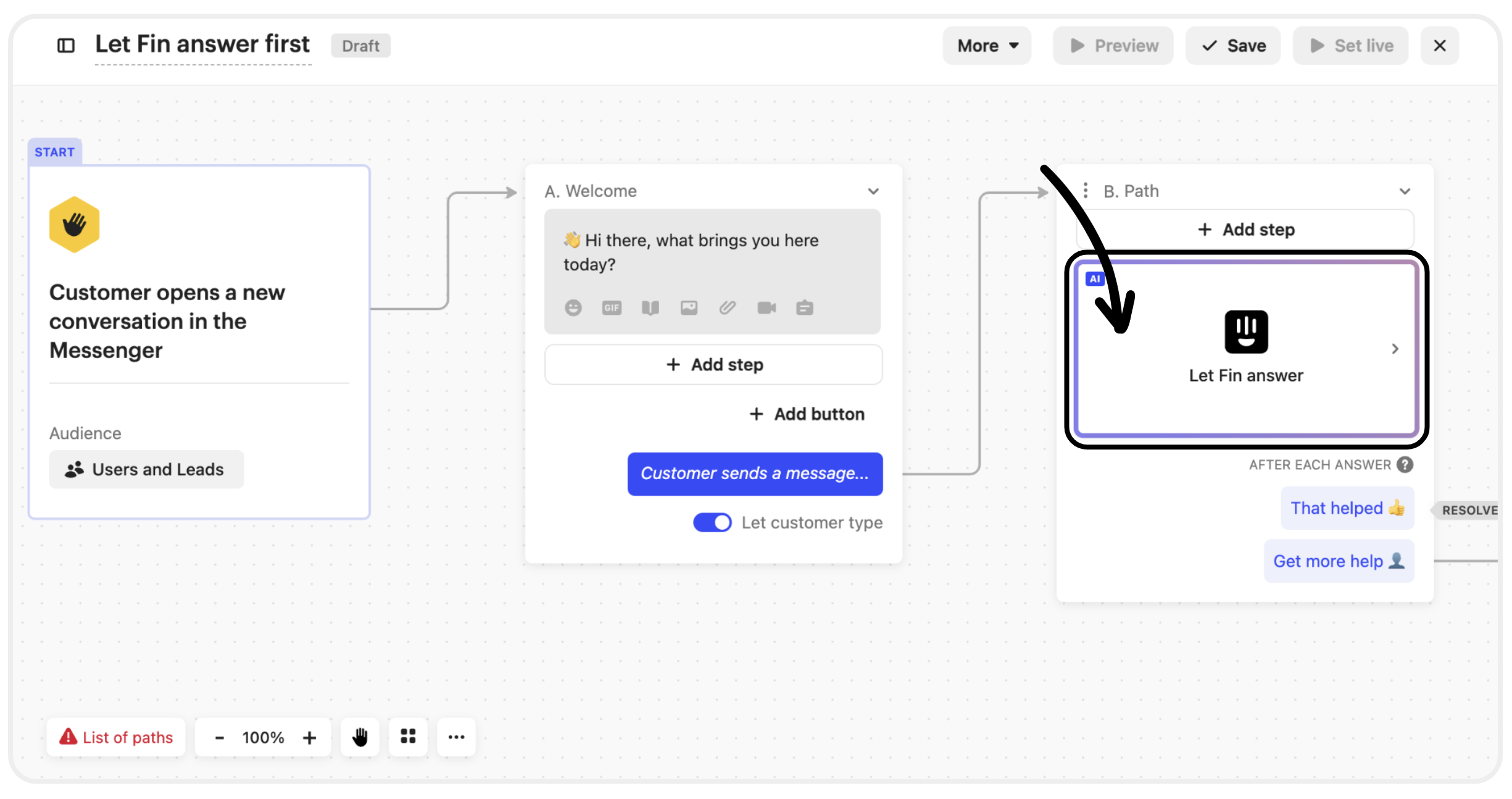1512x799 pixels.
Task: Click the Preview button
Action: tap(1113, 46)
